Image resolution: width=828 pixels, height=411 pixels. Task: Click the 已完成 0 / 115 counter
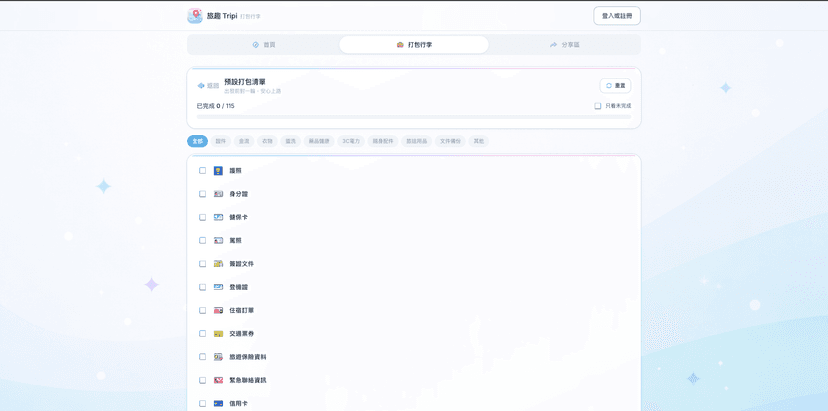(215, 106)
